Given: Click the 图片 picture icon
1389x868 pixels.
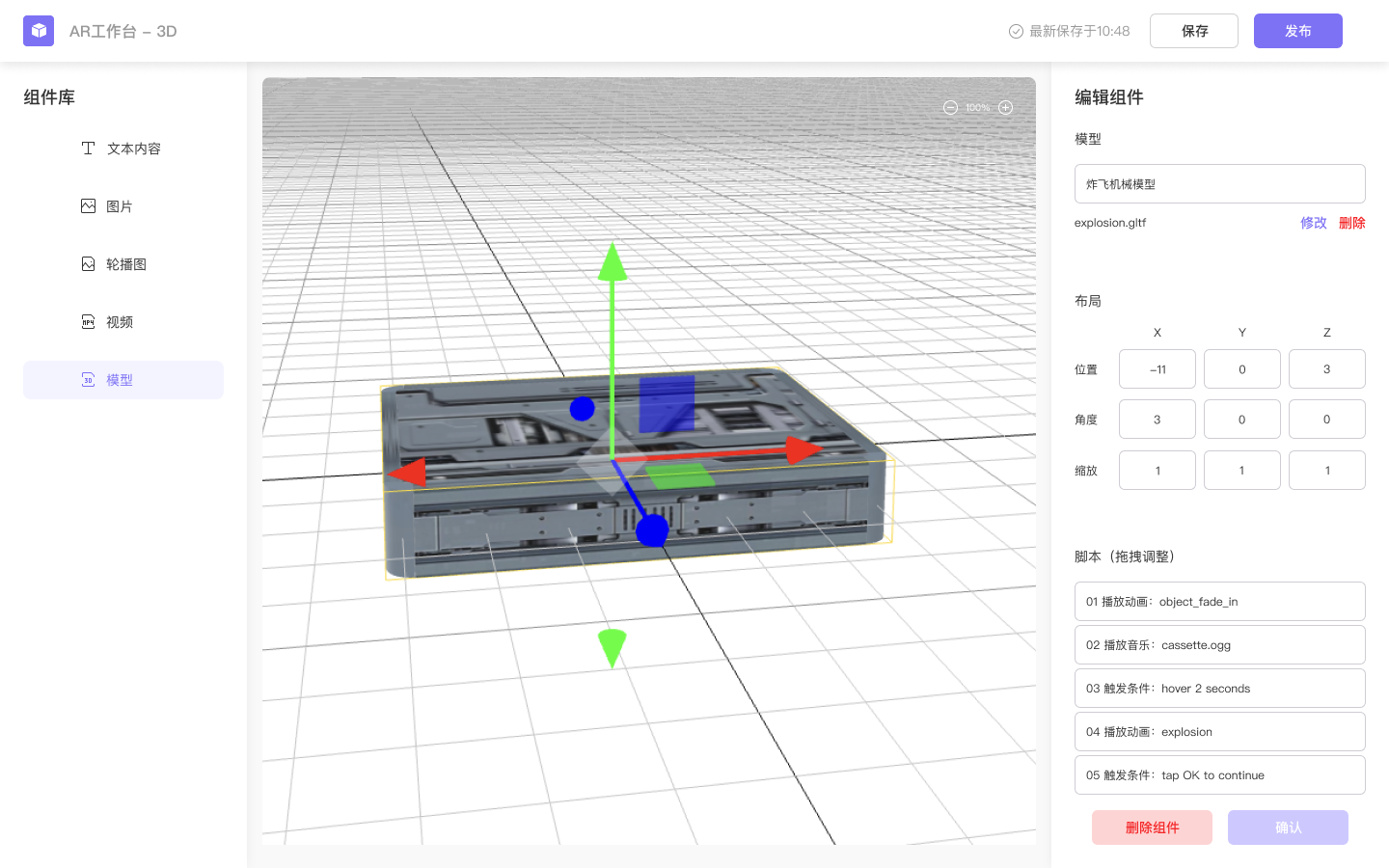Looking at the screenshot, I should click(88, 205).
